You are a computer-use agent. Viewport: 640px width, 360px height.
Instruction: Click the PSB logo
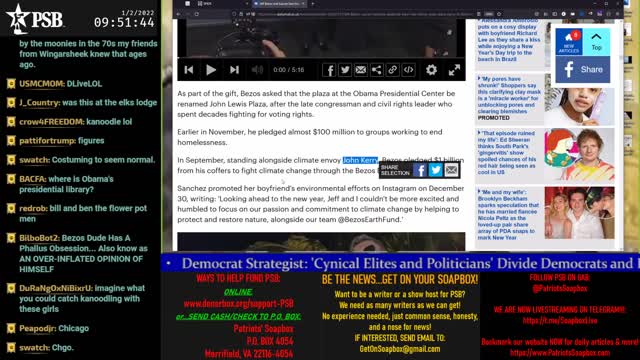pos(35,18)
